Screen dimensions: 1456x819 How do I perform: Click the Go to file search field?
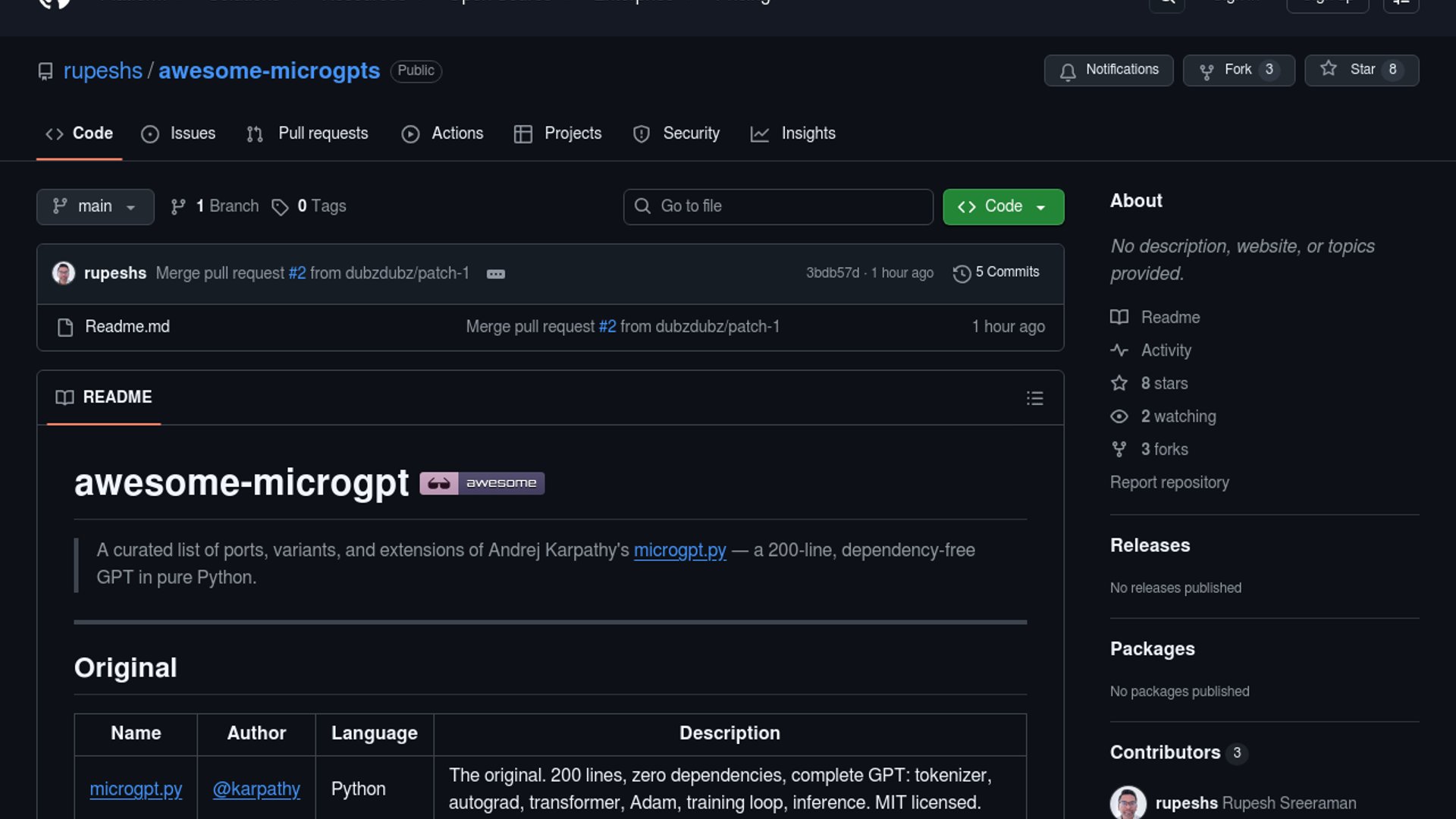coord(777,206)
